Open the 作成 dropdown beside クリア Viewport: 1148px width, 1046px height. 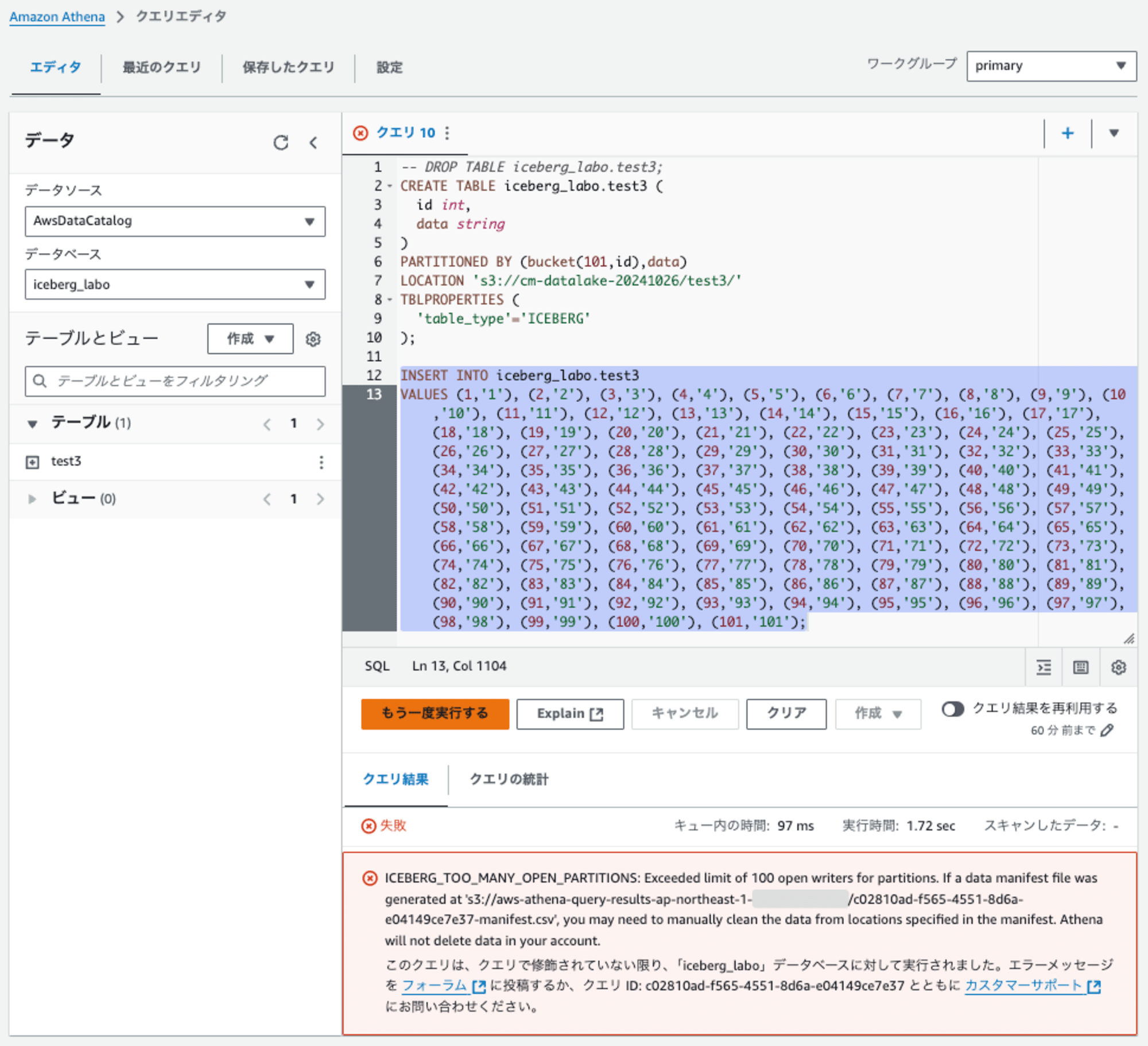(x=878, y=714)
